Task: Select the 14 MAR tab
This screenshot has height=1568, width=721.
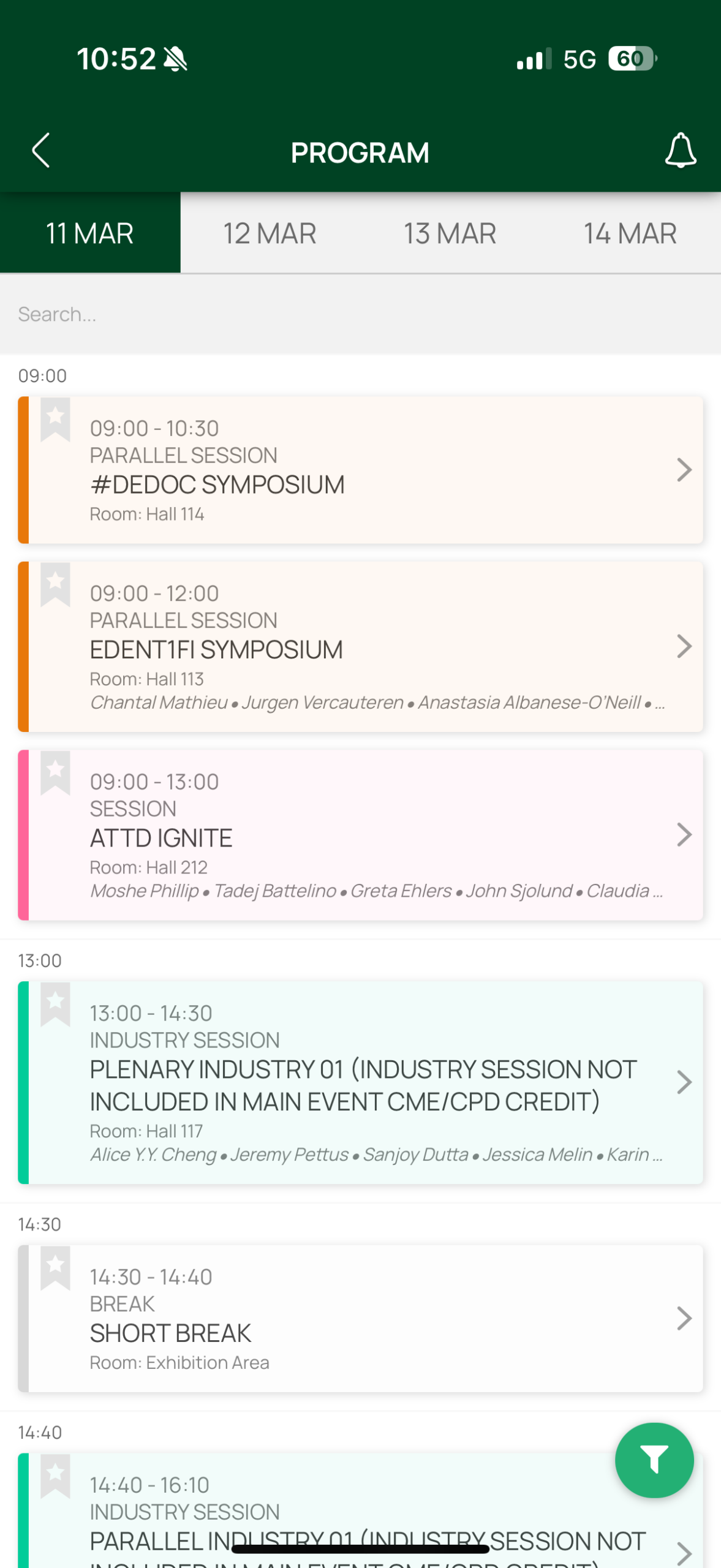Action: pyautogui.click(x=630, y=233)
